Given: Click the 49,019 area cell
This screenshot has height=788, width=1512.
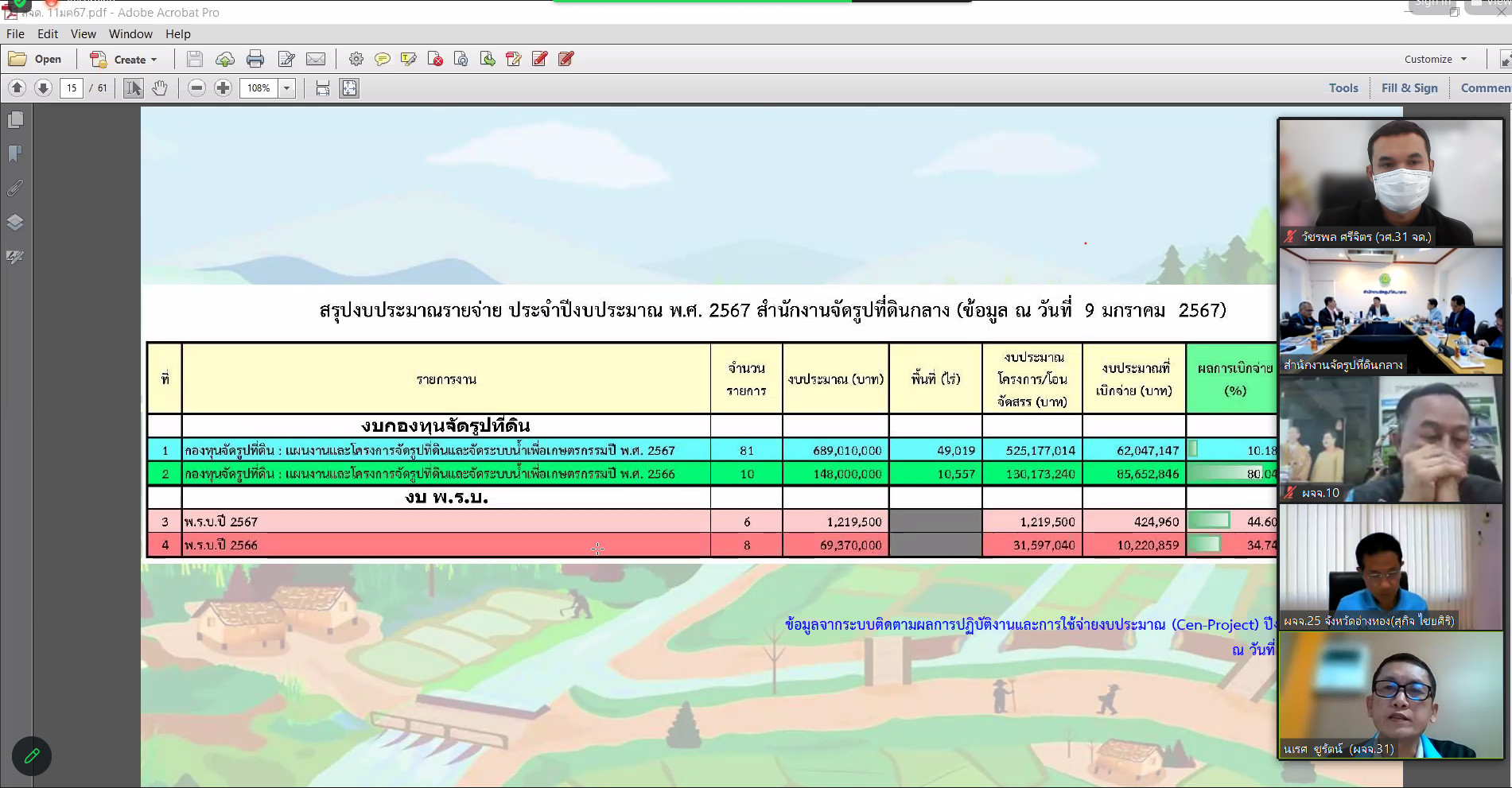Looking at the screenshot, I should (935, 450).
